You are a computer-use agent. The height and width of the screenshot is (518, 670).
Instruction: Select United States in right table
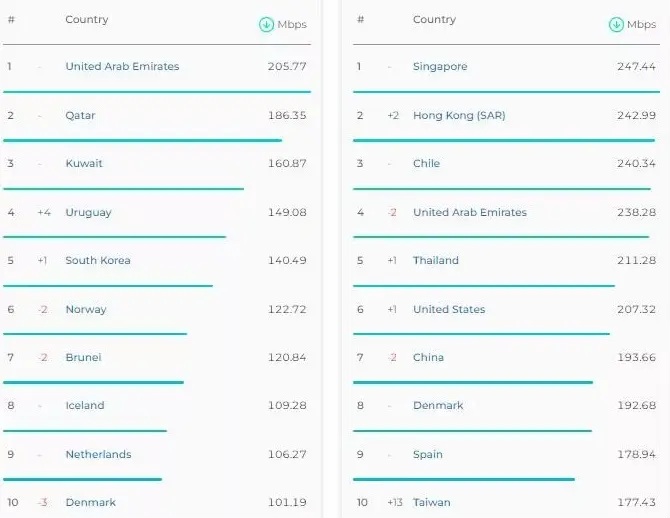[449, 310]
